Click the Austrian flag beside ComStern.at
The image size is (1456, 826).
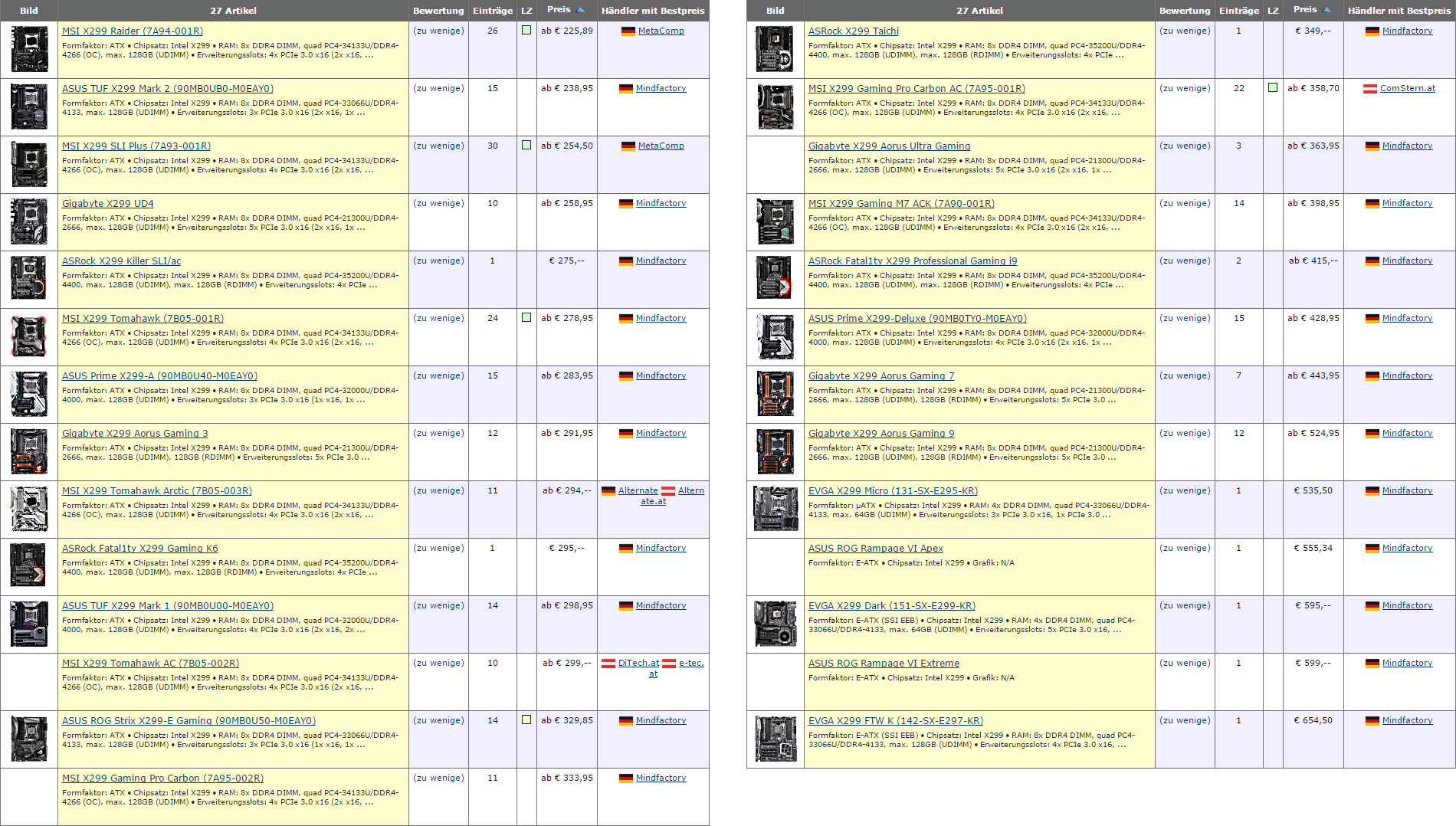[1370, 89]
